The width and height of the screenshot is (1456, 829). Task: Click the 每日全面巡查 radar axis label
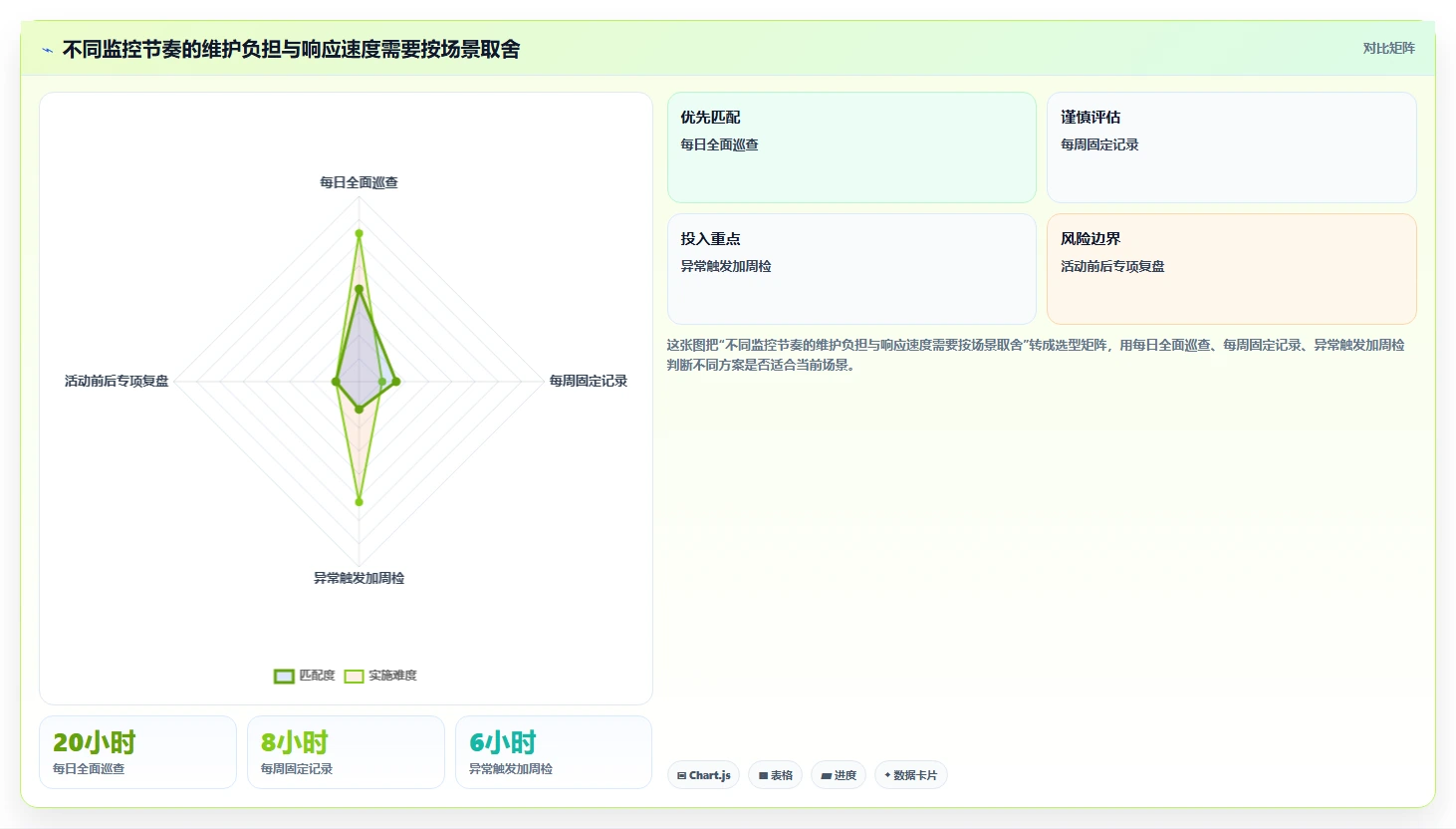[359, 182]
